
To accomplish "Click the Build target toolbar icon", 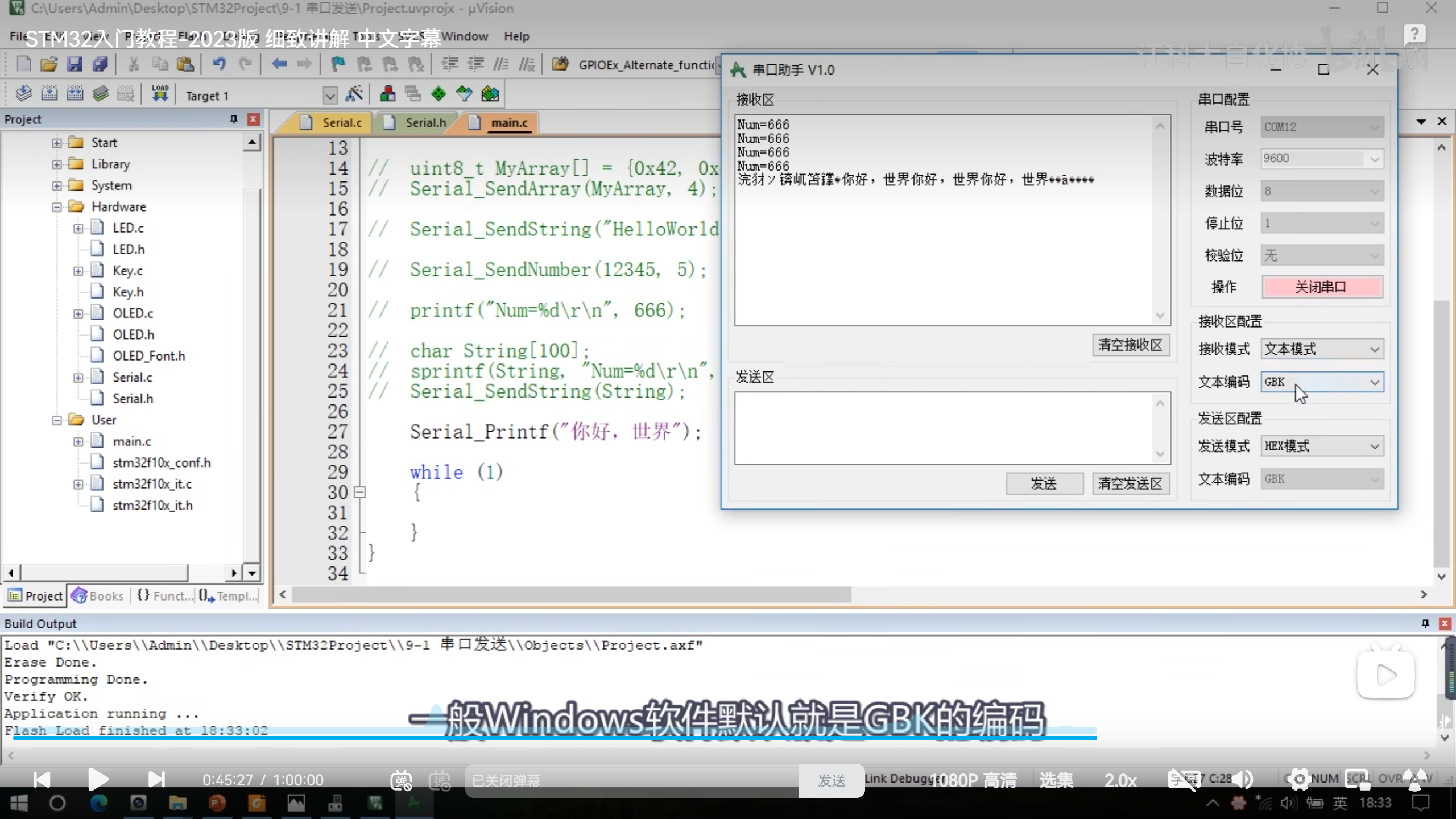I will pyautogui.click(x=49, y=94).
